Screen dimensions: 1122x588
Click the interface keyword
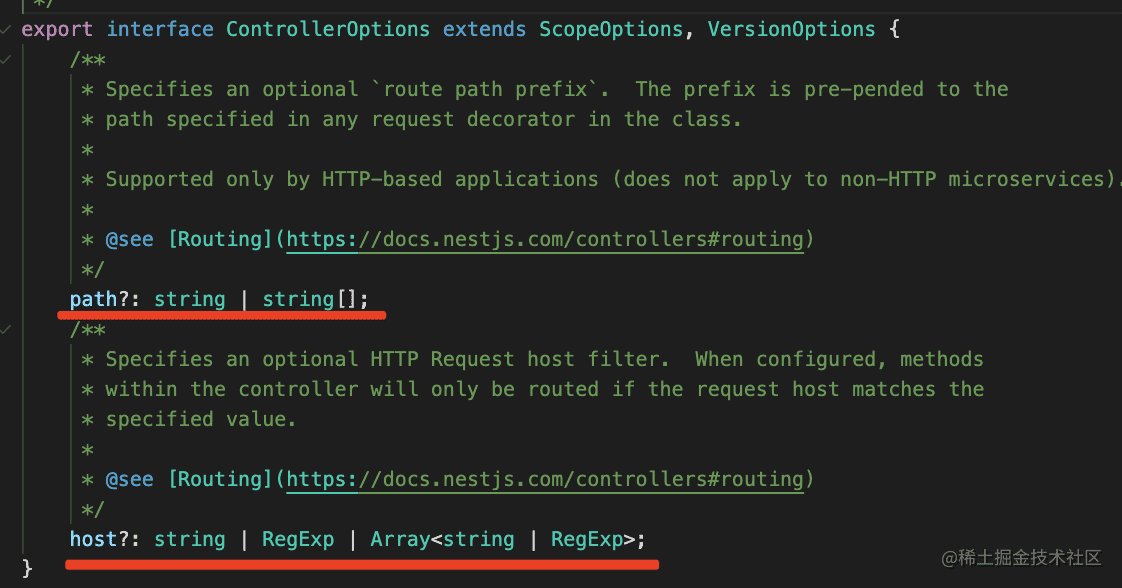click(x=160, y=29)
